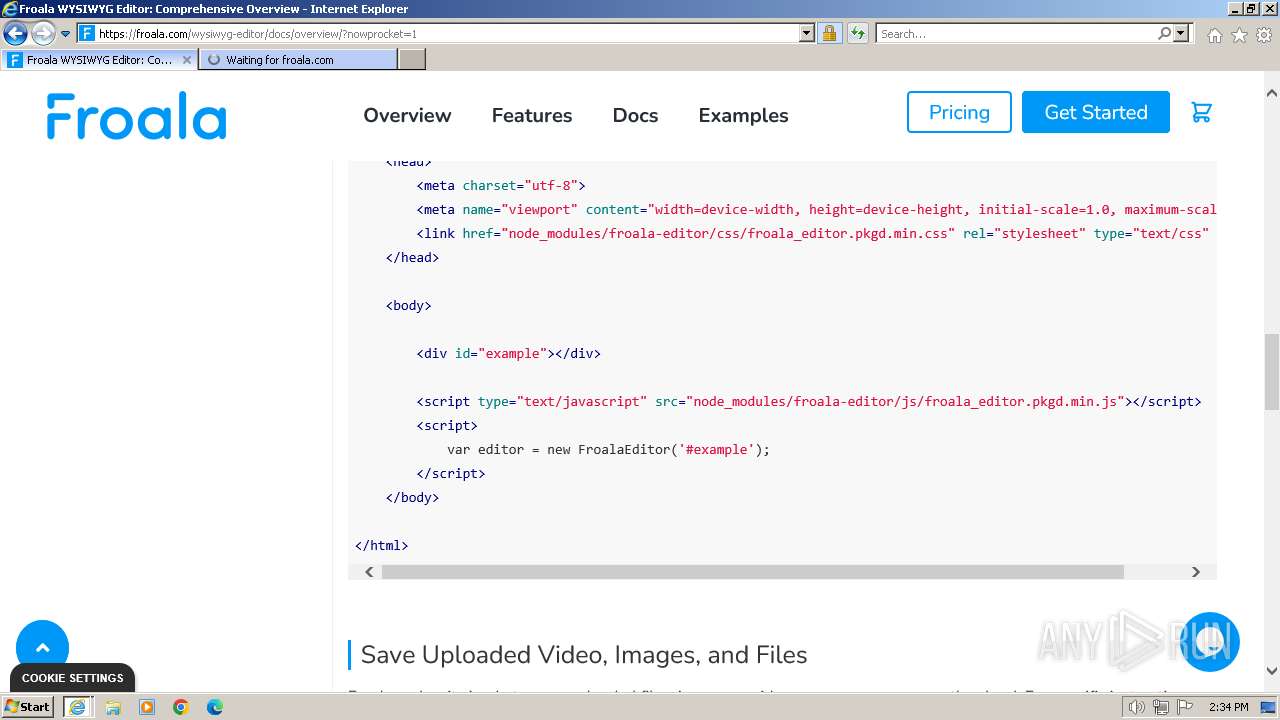Open the Docs nav menu

635,116
